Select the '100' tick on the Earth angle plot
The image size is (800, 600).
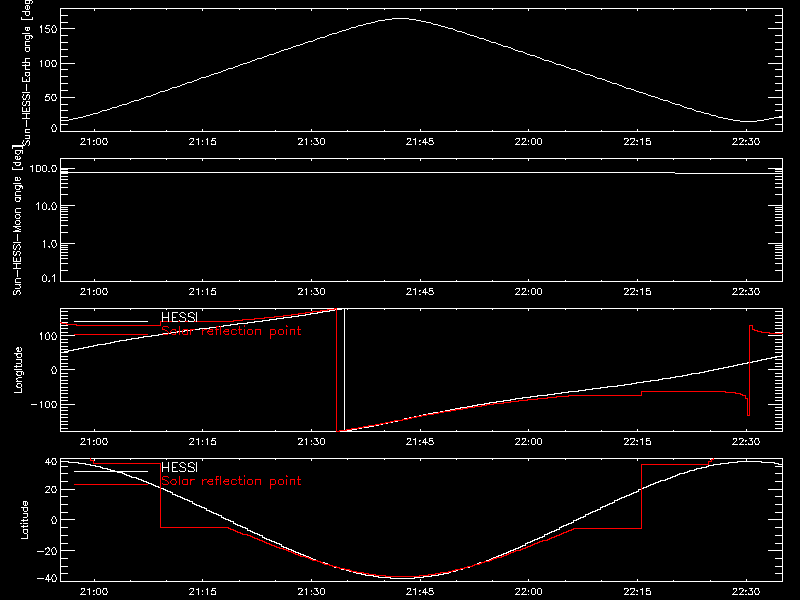click(x=47, y=63)
